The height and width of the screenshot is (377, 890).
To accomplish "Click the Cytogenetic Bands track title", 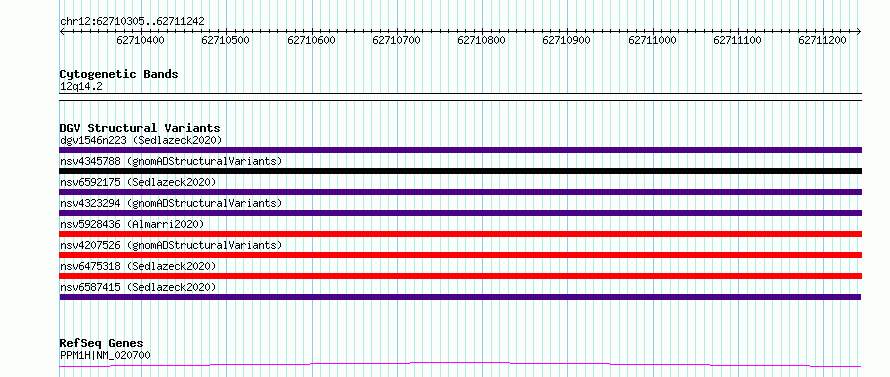I will [x=119, y=74].
